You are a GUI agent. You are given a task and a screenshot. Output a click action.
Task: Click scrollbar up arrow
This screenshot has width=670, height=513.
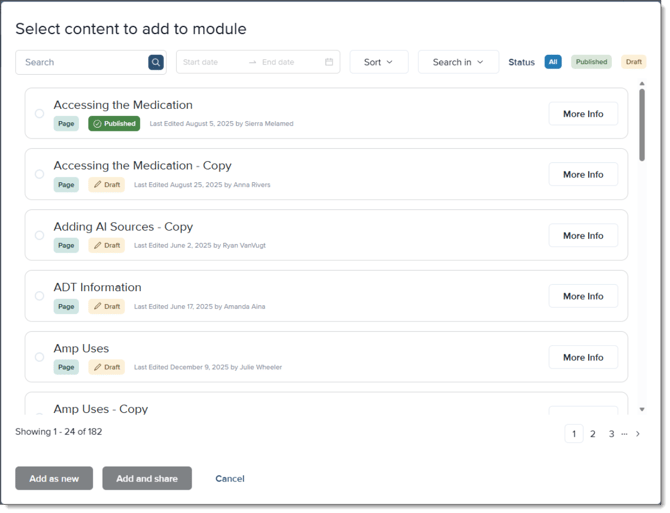642,84
